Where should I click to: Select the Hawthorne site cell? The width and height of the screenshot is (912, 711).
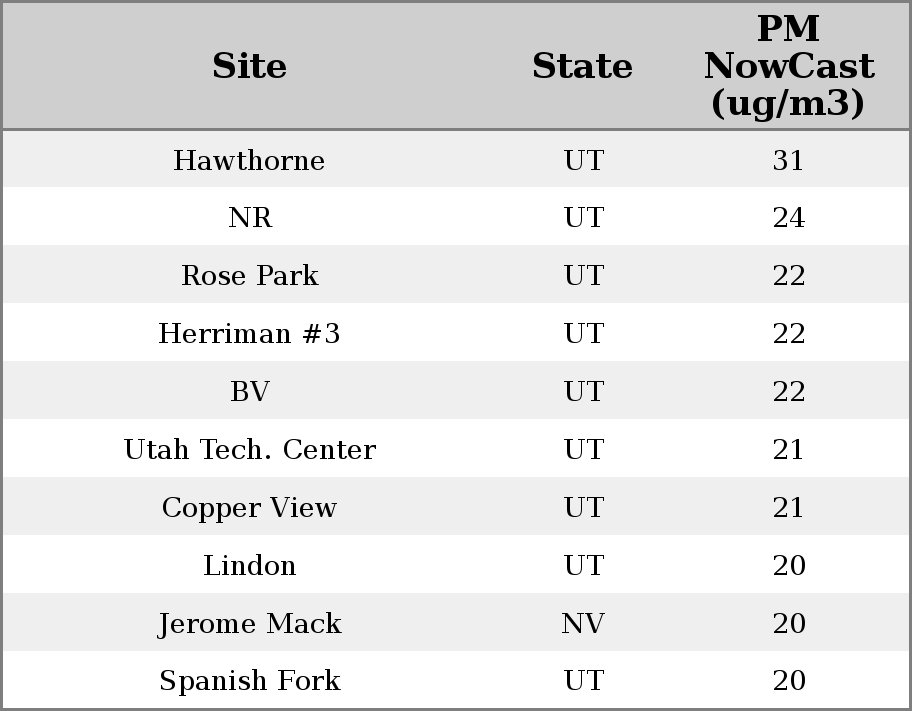[249, 160]
